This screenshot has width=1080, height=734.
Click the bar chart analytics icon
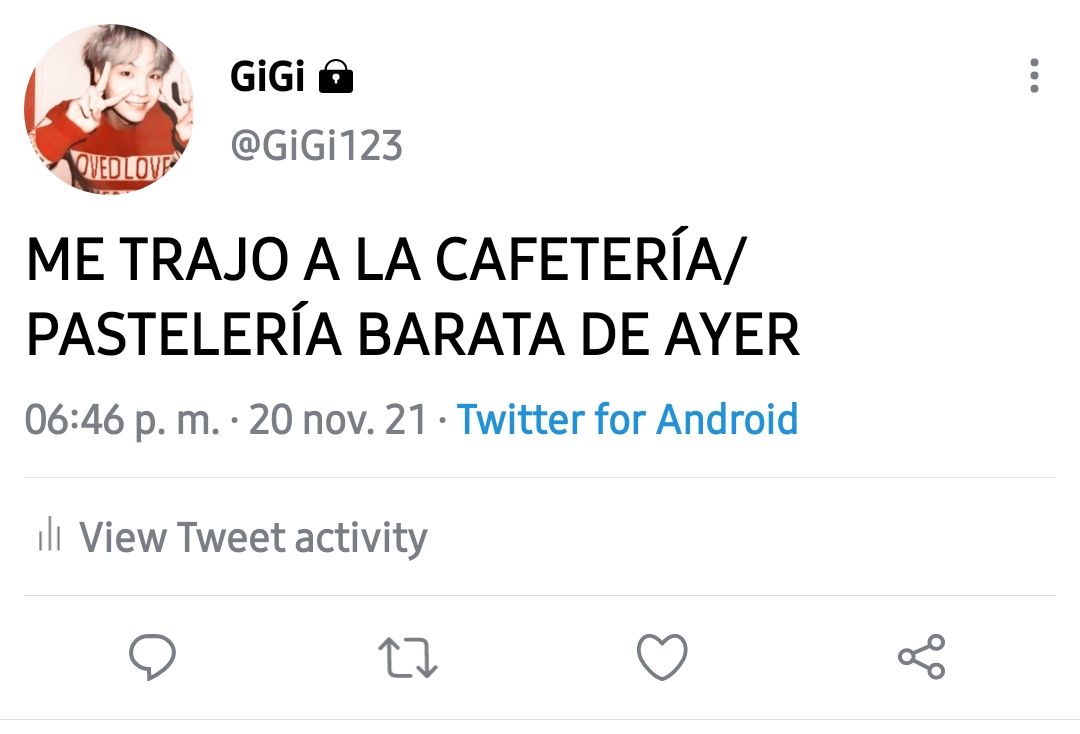[50, 535]
